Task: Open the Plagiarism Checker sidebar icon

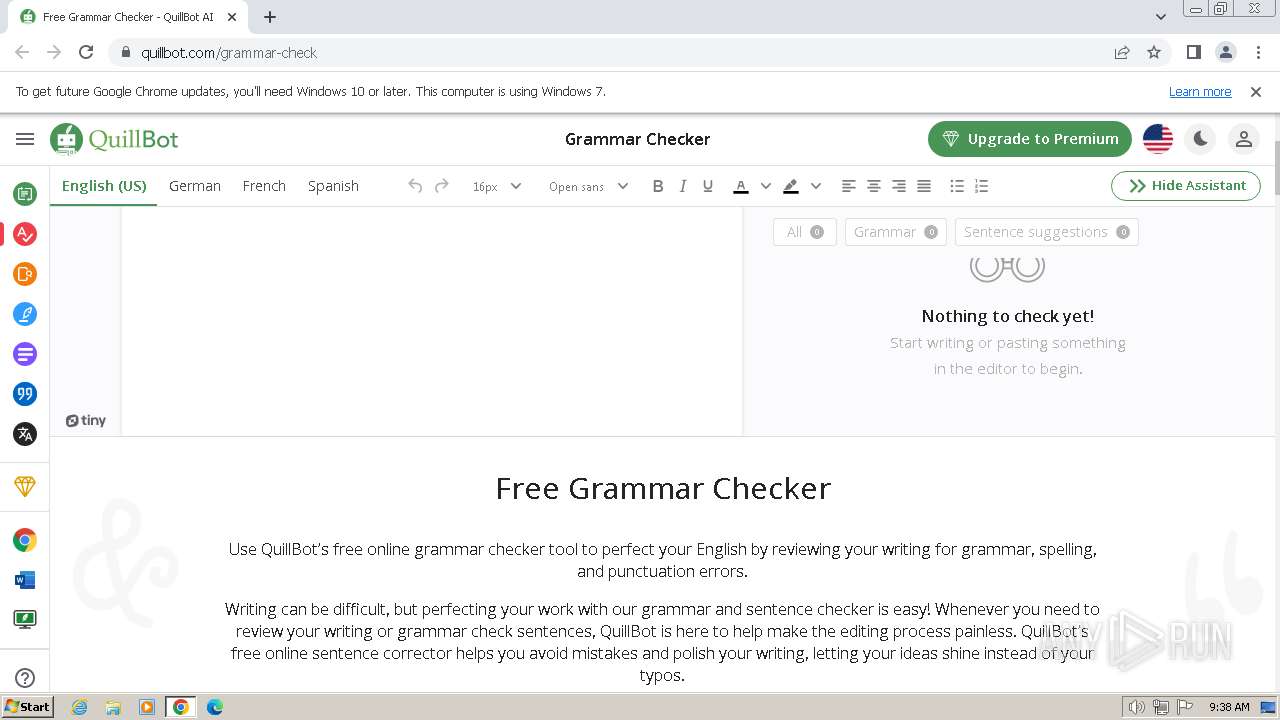Action: click(x=25, y=274)
